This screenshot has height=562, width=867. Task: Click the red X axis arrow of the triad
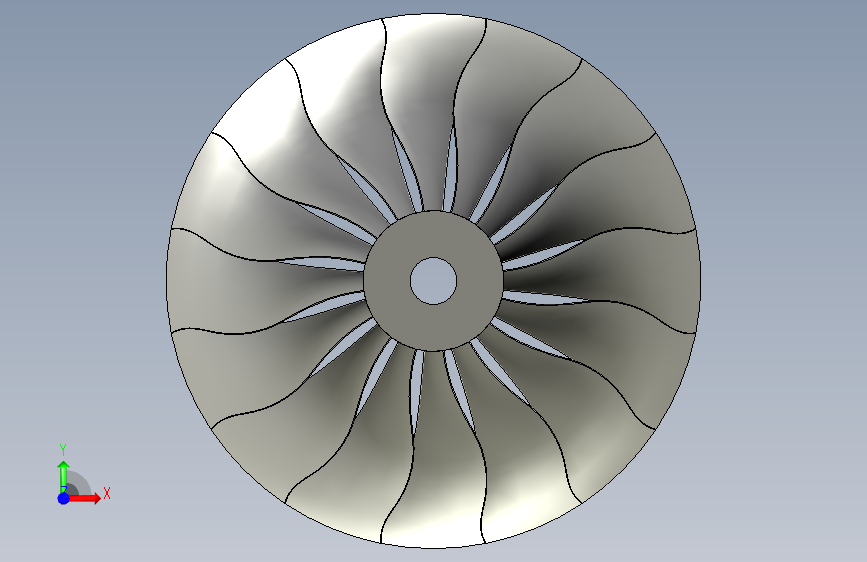[85, 498]
